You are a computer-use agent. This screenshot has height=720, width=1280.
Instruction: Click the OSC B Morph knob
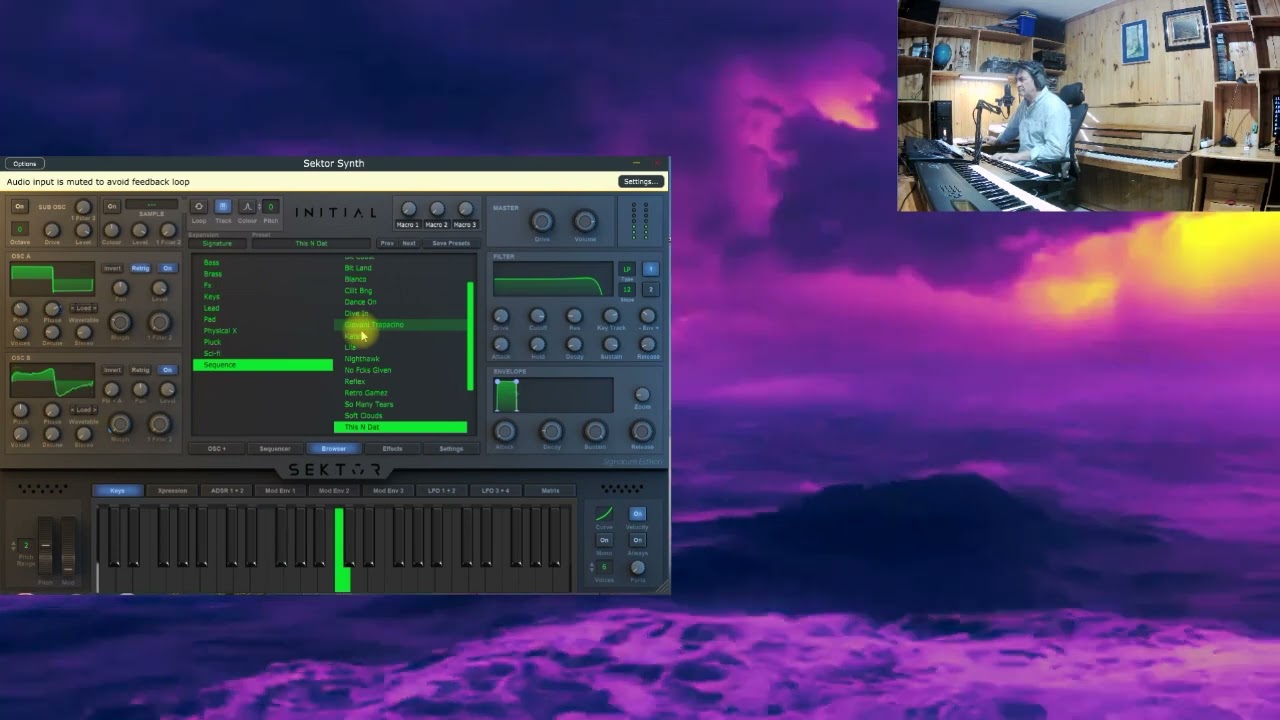[x=120, y=424]
